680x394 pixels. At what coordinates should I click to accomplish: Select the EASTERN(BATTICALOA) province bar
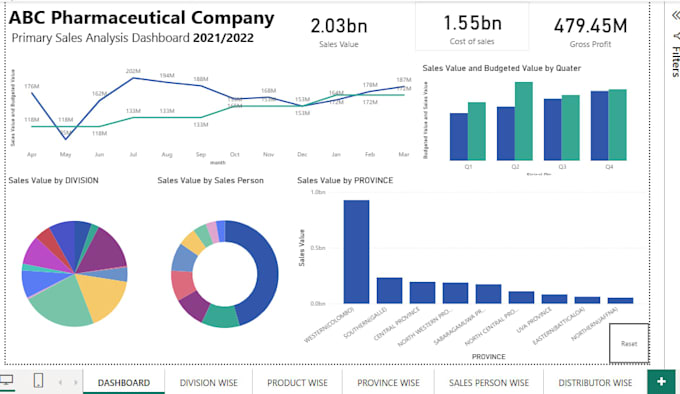tap(587, 300)
